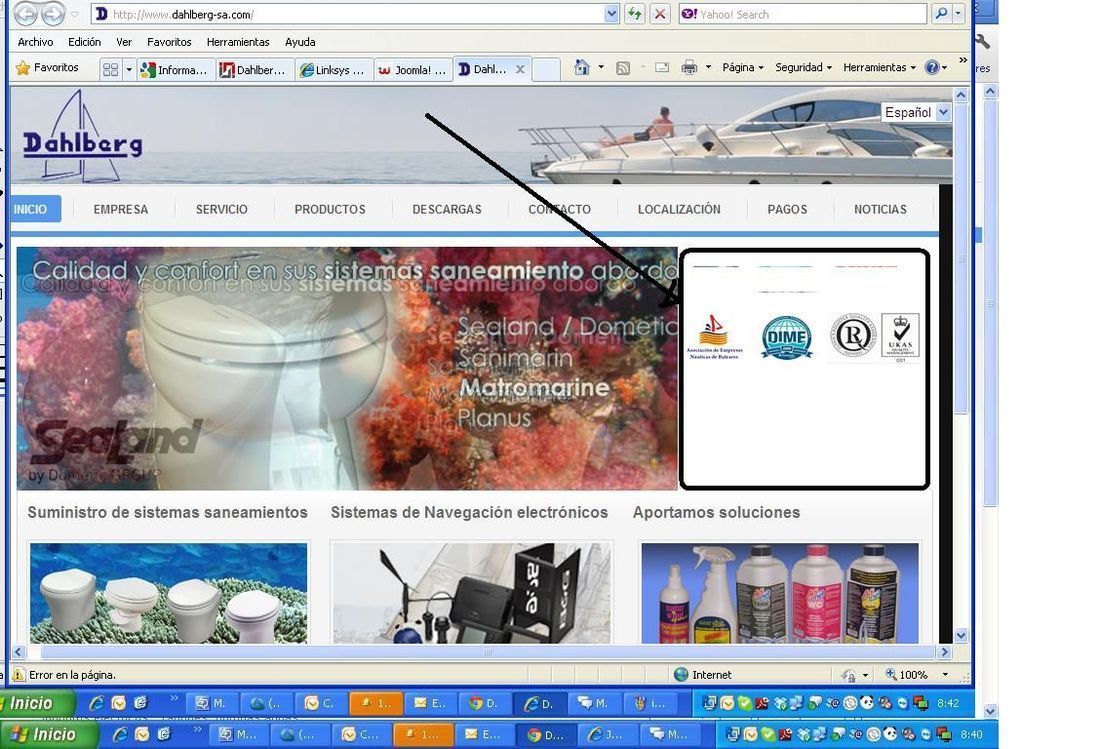Click the blue Help question mark icon
Viewport: 1100px width, 749px height.
coord(932,67)
